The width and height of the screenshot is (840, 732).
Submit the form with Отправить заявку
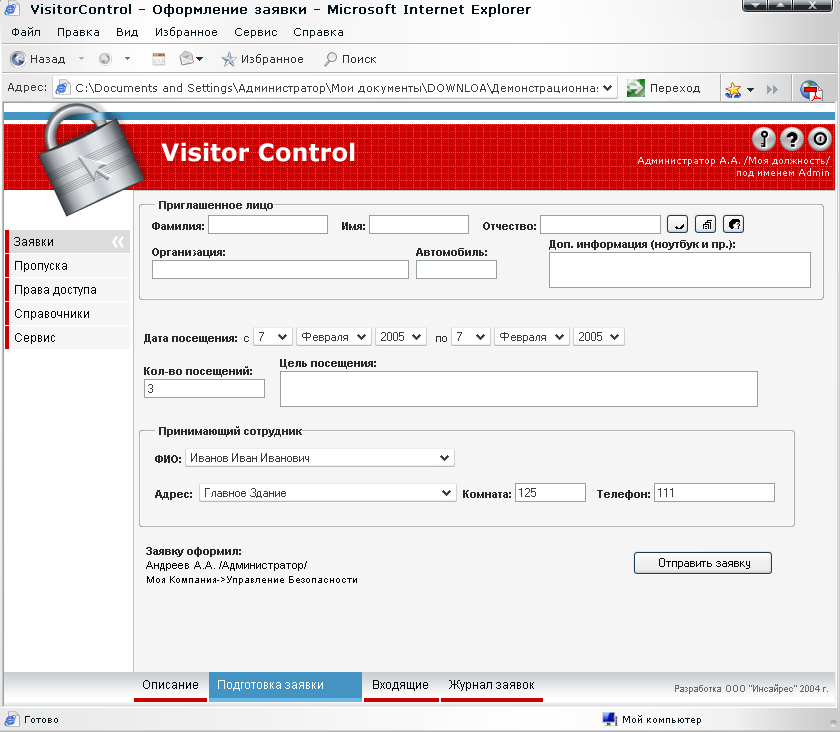(x=703, y=563)
